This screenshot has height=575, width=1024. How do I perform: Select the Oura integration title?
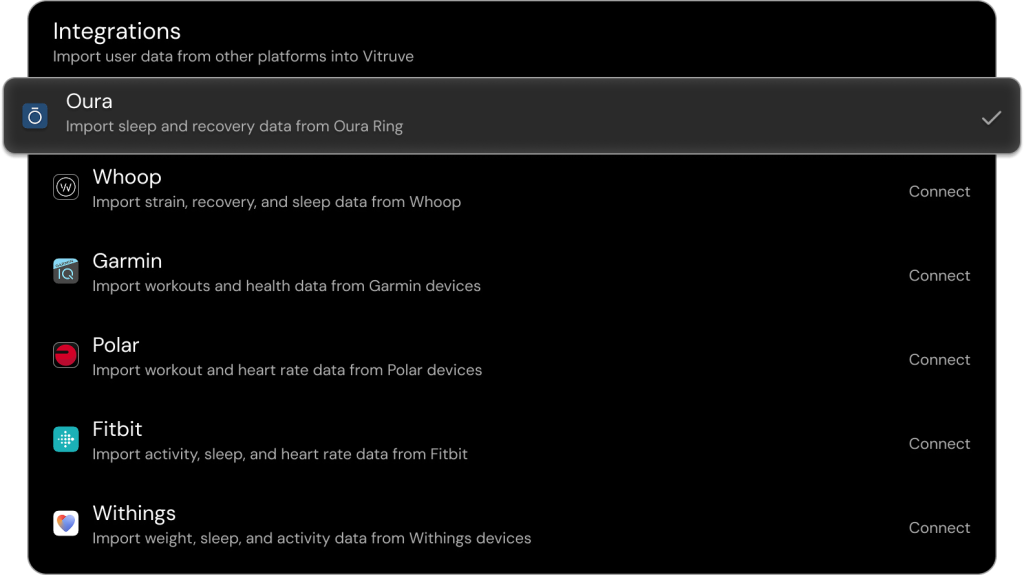[89, 101]
